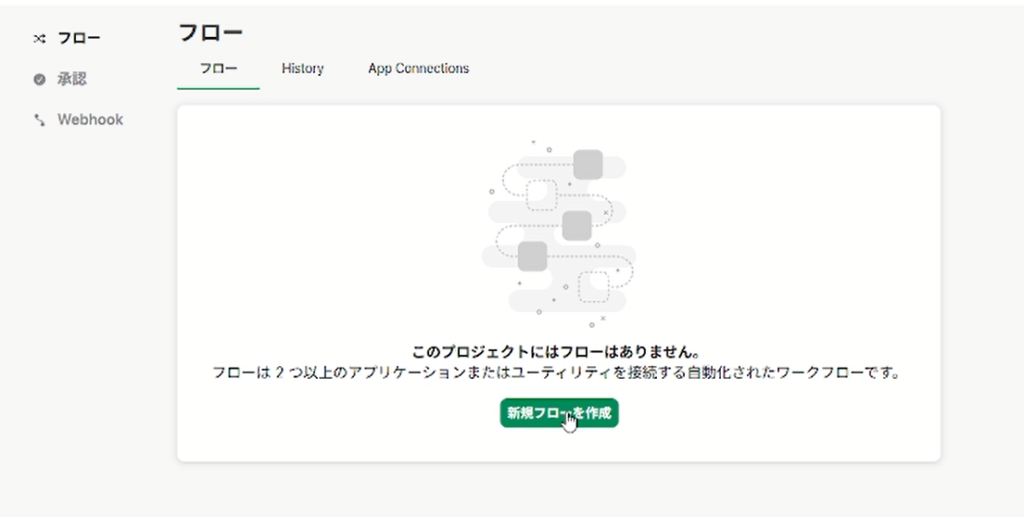
Task: Click empty white card area left of illustration
Action: (x=320, y=230)
